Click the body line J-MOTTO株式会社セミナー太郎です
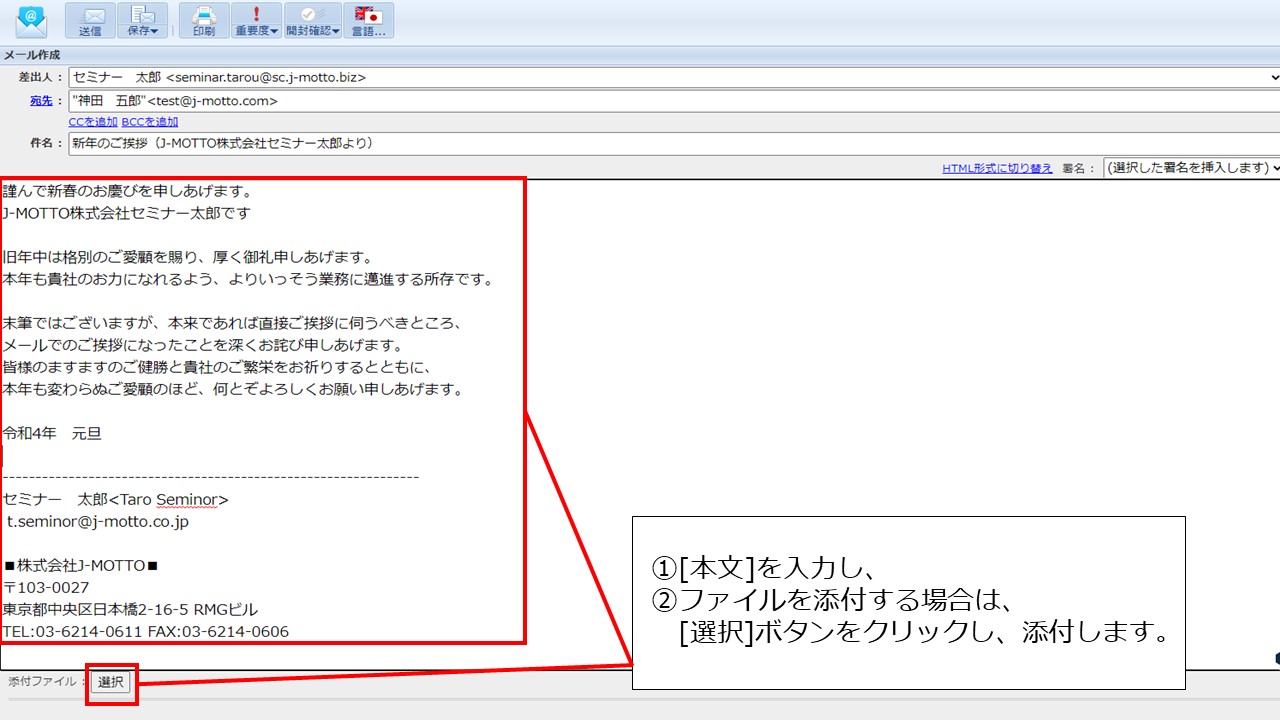The width and height of the screenshot is (1280, 720). (126, 213)
